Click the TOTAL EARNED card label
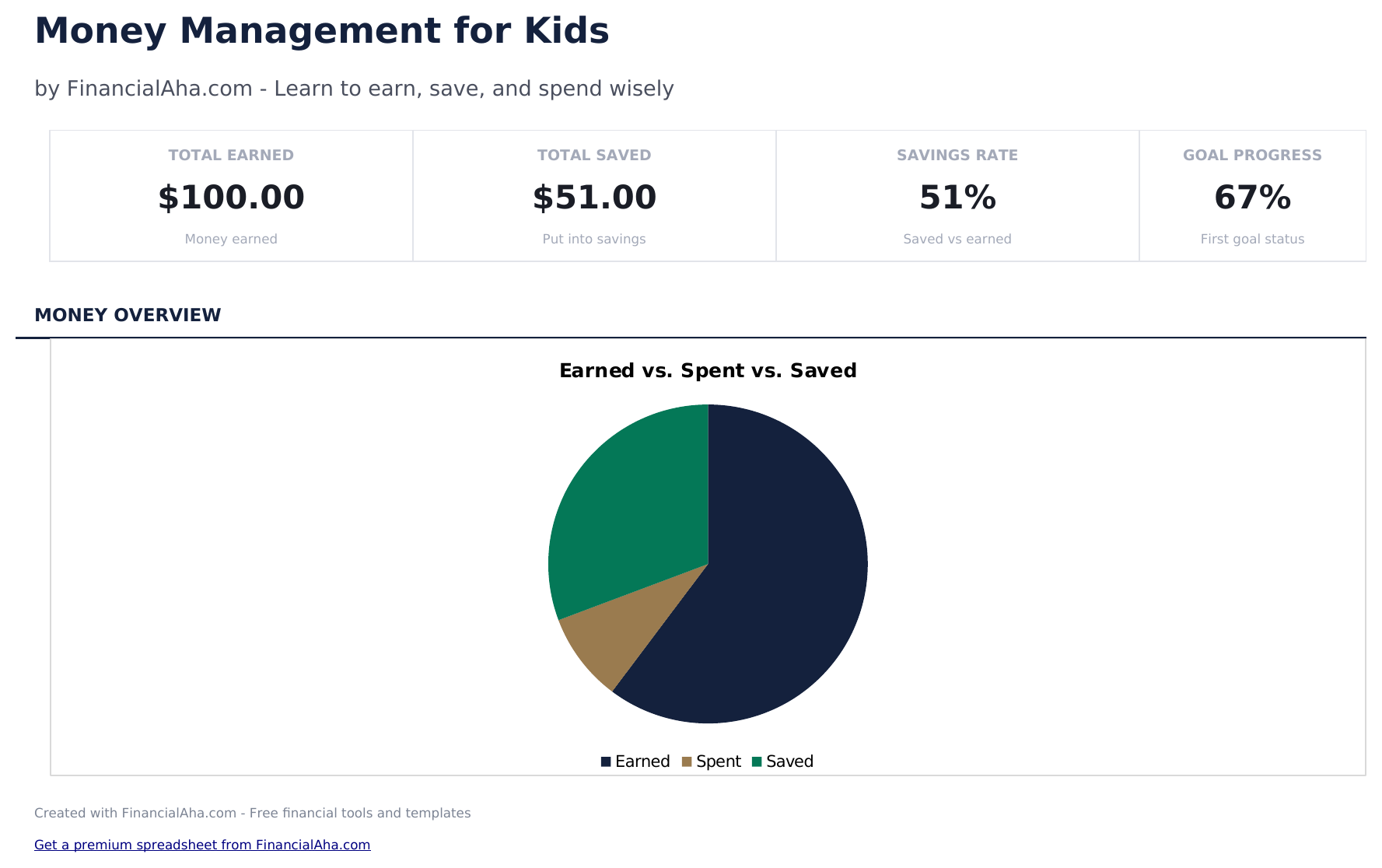The height and width of the screenshot is (868, 1382). 231,155
